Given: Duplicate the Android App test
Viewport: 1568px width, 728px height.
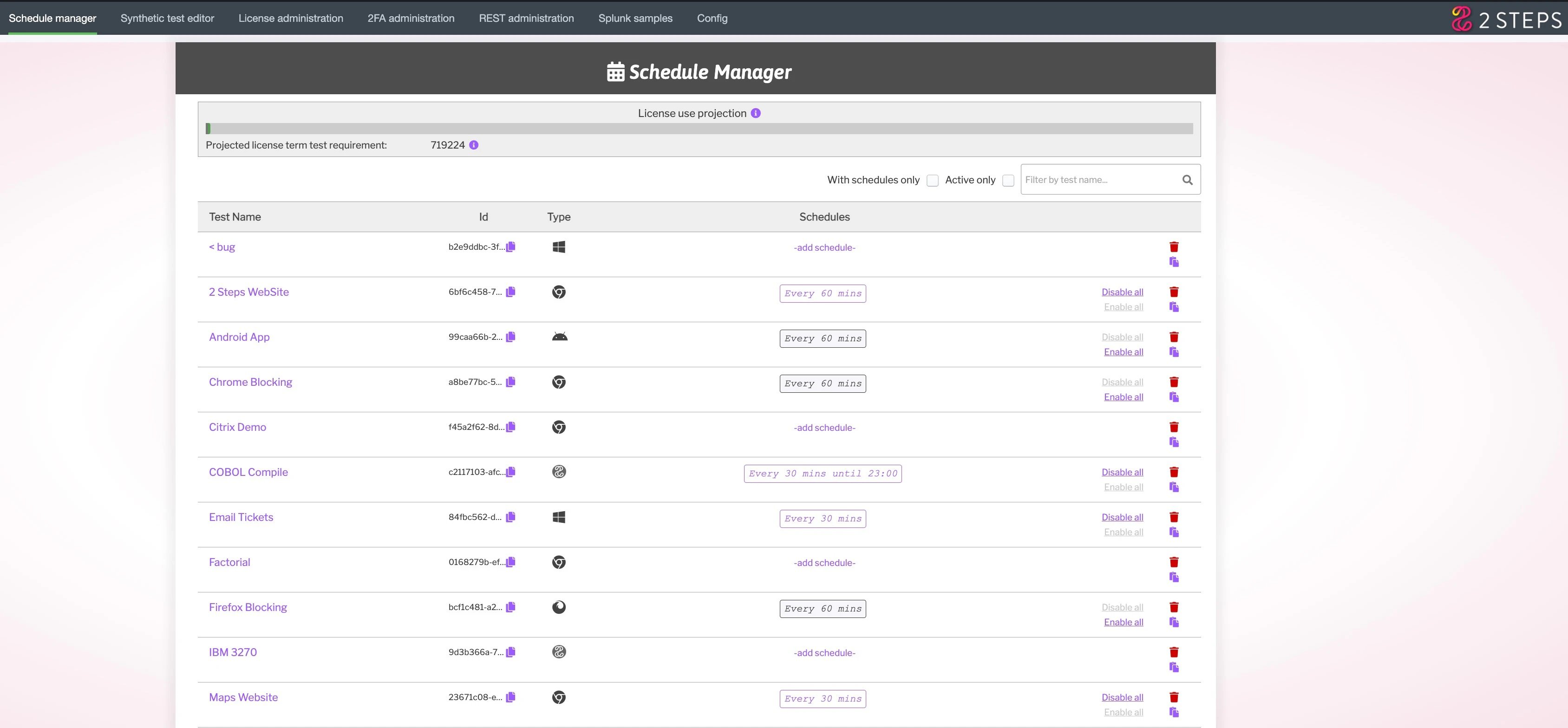Looking at the screenshot, I should pyautogui.click(x=1174, y=352).
